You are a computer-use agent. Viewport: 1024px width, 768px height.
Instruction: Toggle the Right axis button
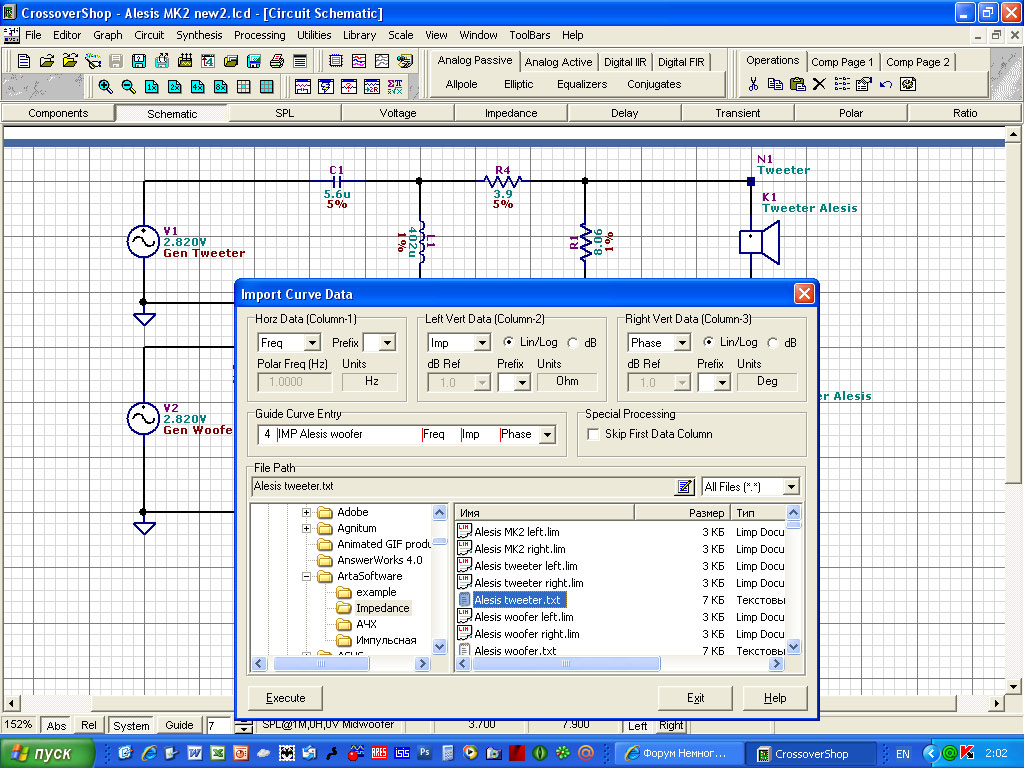(x=671, y=725)
